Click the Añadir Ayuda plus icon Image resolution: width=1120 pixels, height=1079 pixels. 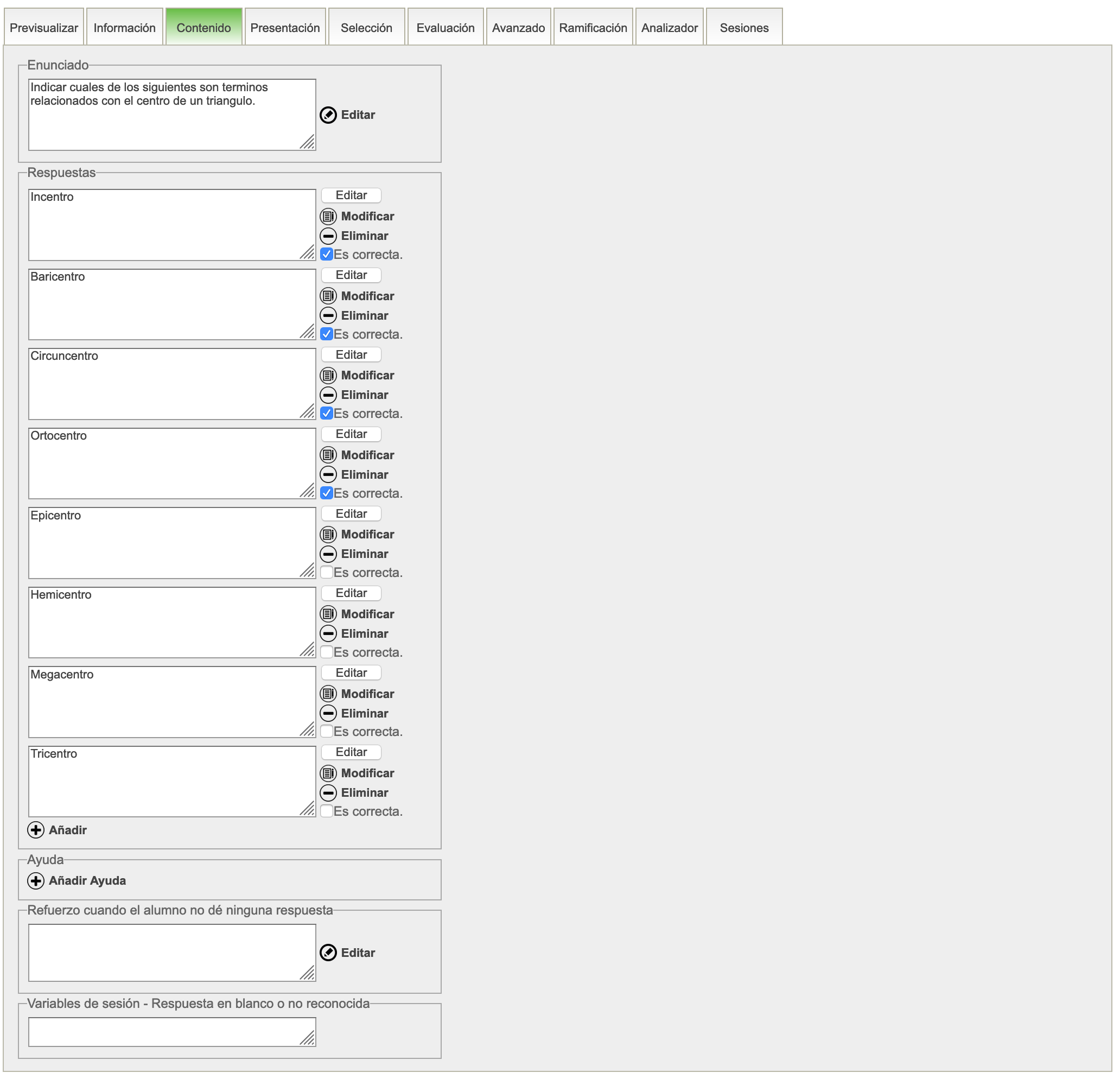[x=35, y=881]
